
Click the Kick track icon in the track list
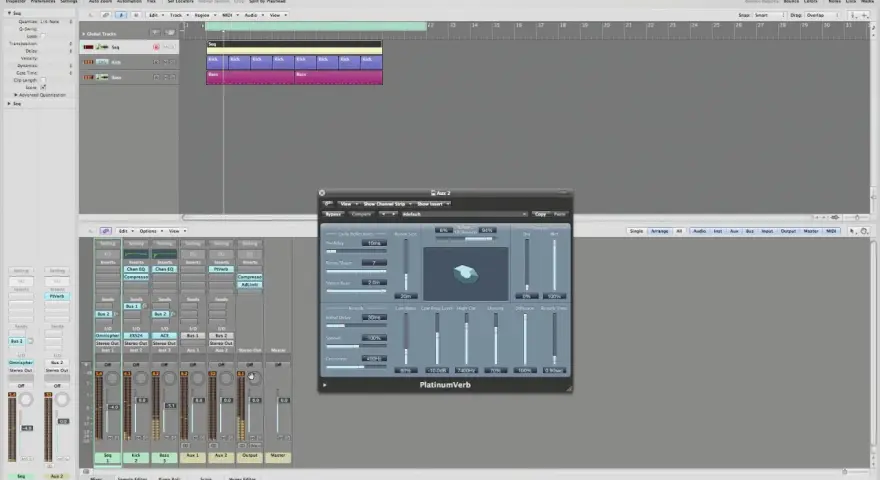point(102,62)
